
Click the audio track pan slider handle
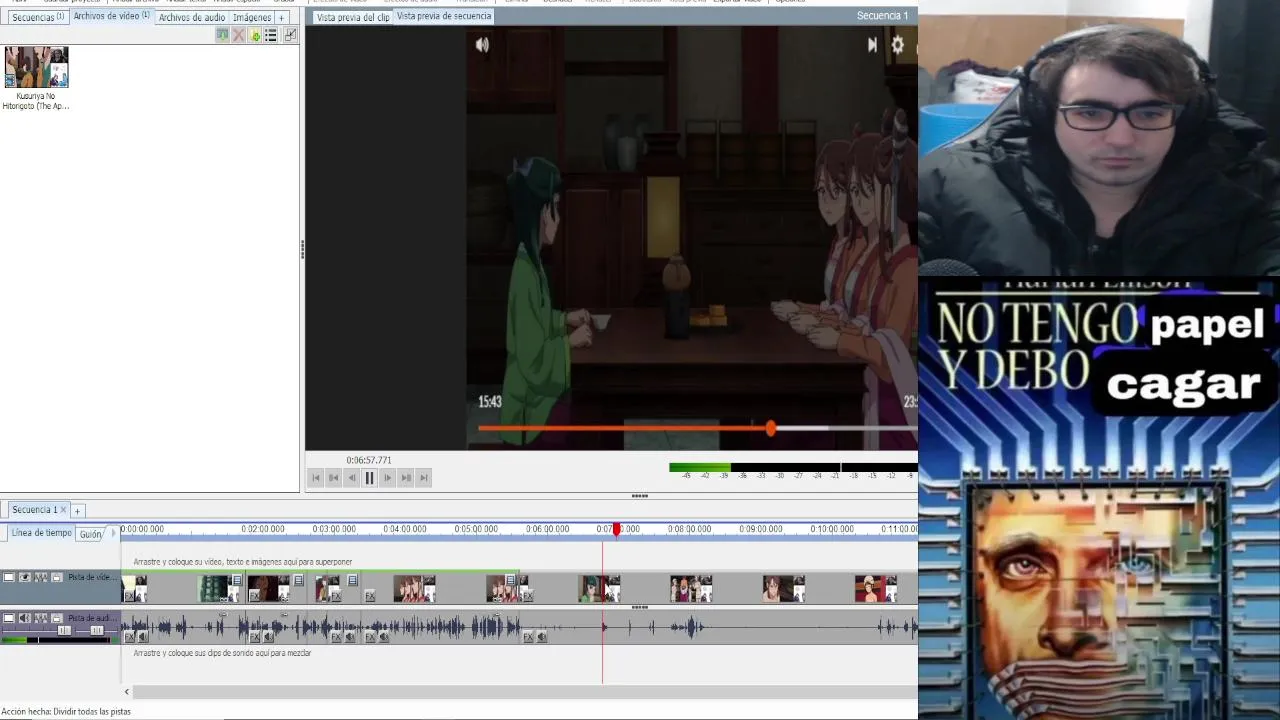pos(97,630)
